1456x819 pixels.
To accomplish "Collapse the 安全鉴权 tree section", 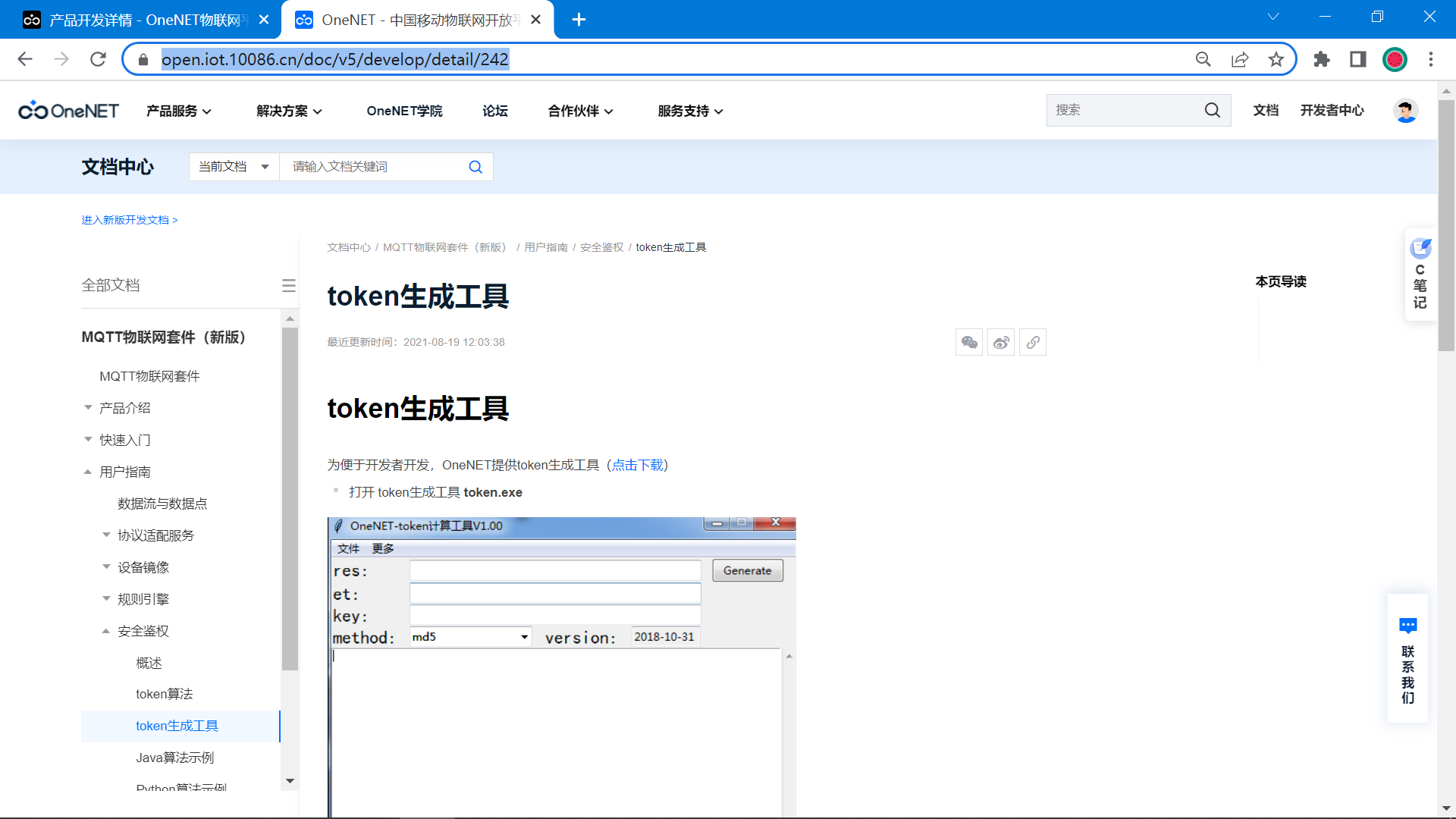I will tap(106, 631).
